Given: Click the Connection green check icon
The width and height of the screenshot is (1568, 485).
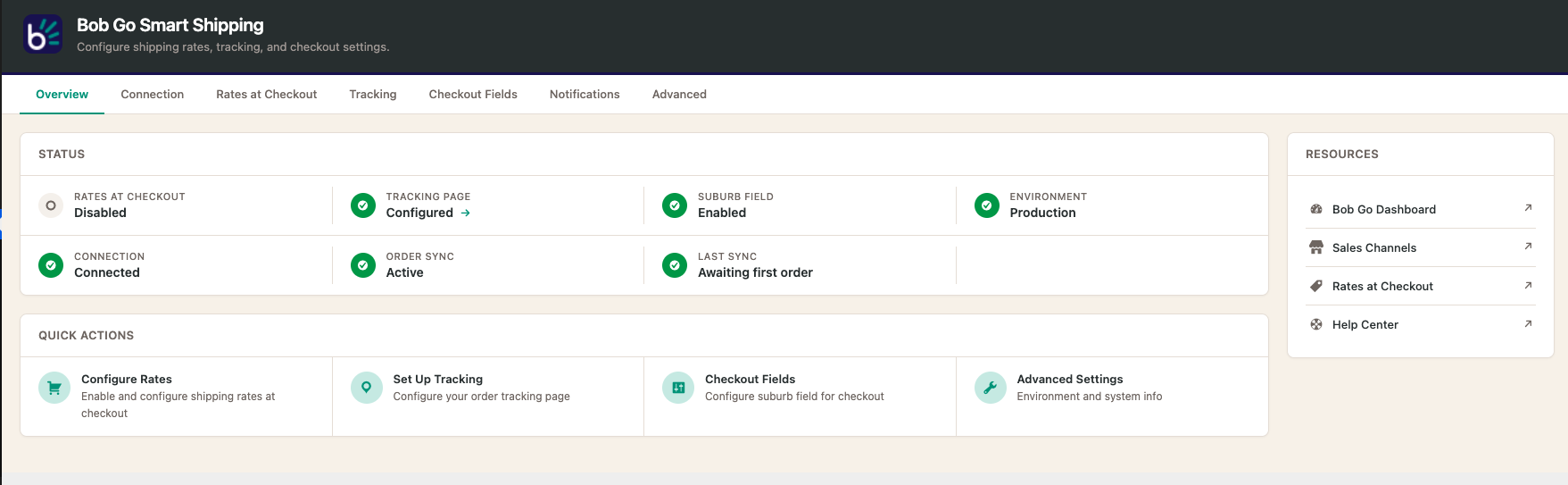Looking at the screenshot, I should tap(51, 265).
